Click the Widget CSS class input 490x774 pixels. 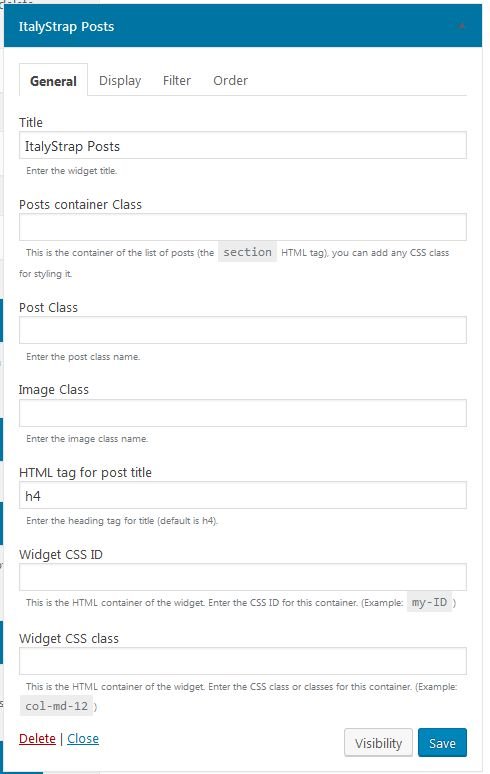tap(243, 661)
